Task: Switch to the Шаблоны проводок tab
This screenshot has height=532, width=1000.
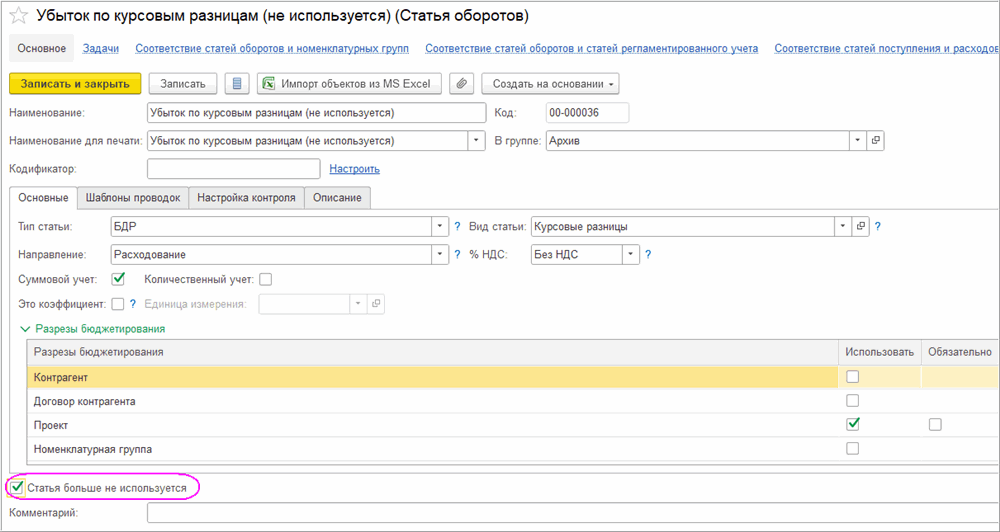Action: pos(132,198)
